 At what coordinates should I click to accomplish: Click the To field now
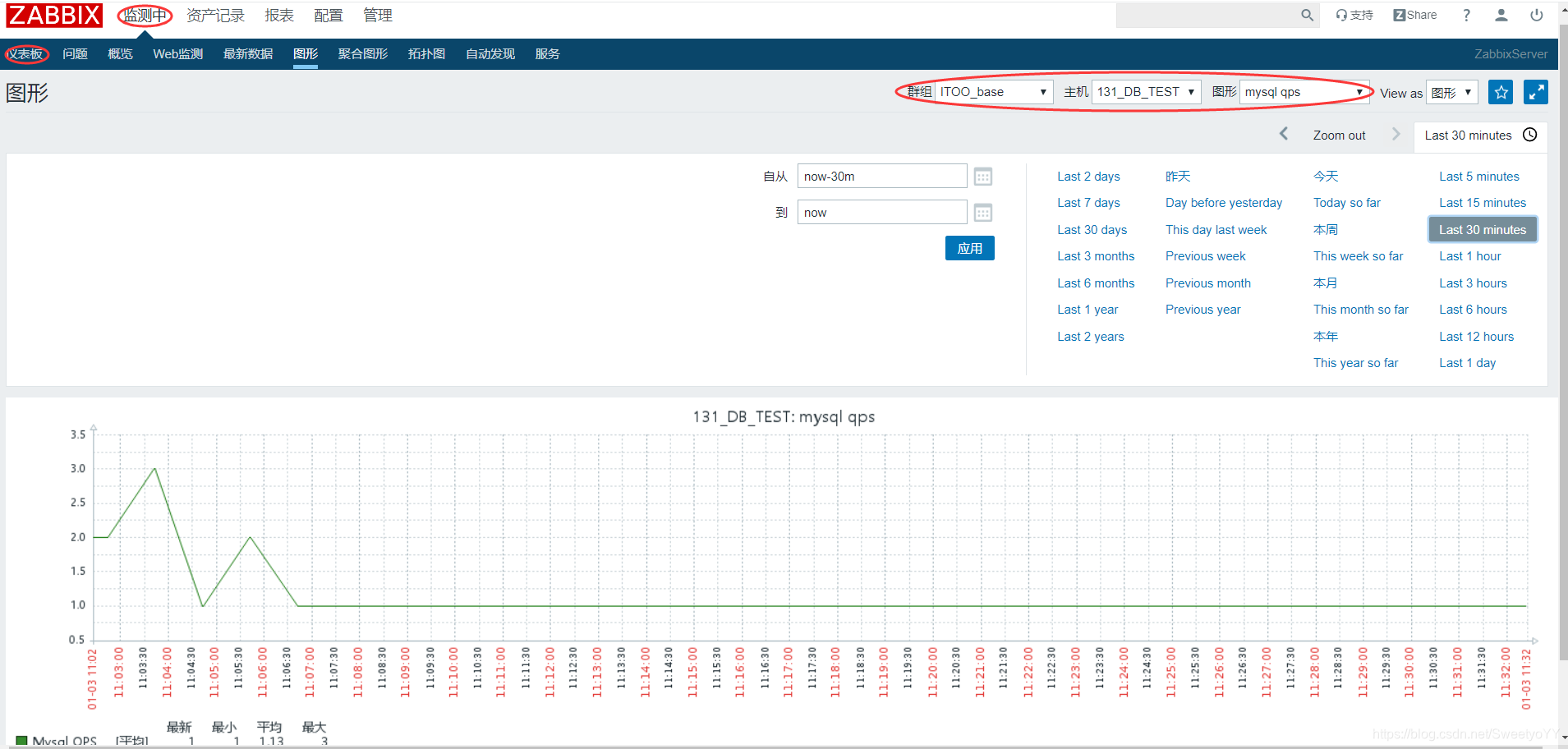pos(882,213)
